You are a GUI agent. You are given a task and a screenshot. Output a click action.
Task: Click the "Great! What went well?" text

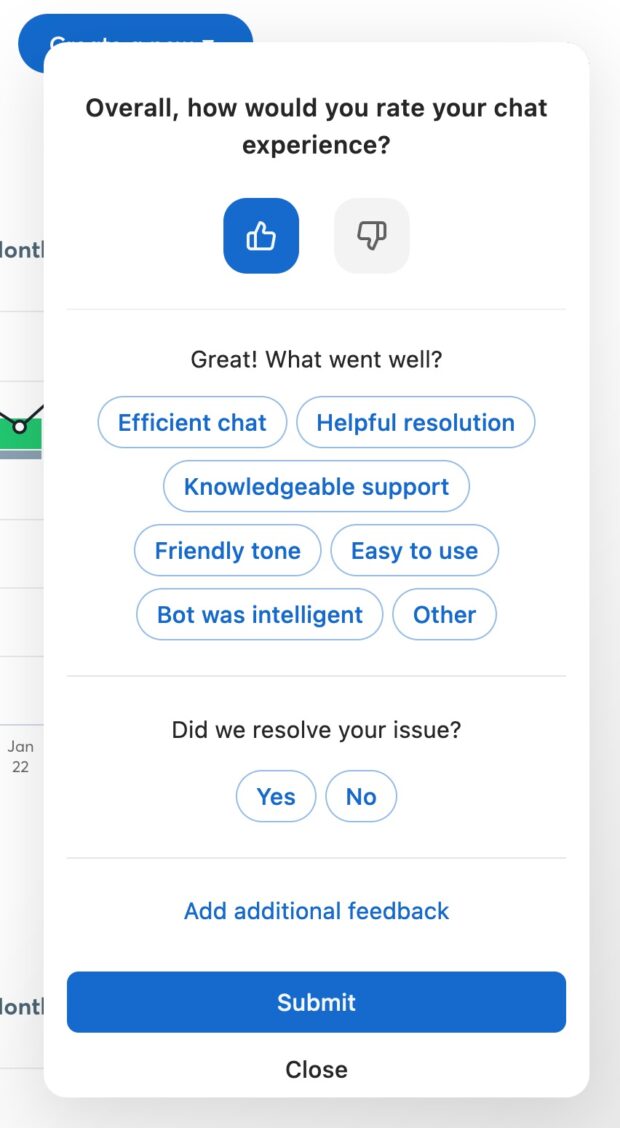pos(316,359)
